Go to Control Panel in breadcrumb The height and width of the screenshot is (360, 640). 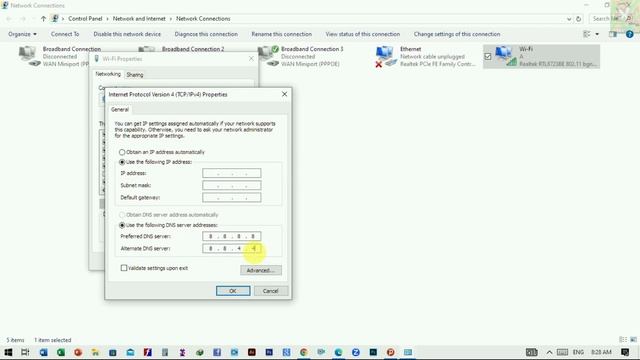click(x=85, y=19)
